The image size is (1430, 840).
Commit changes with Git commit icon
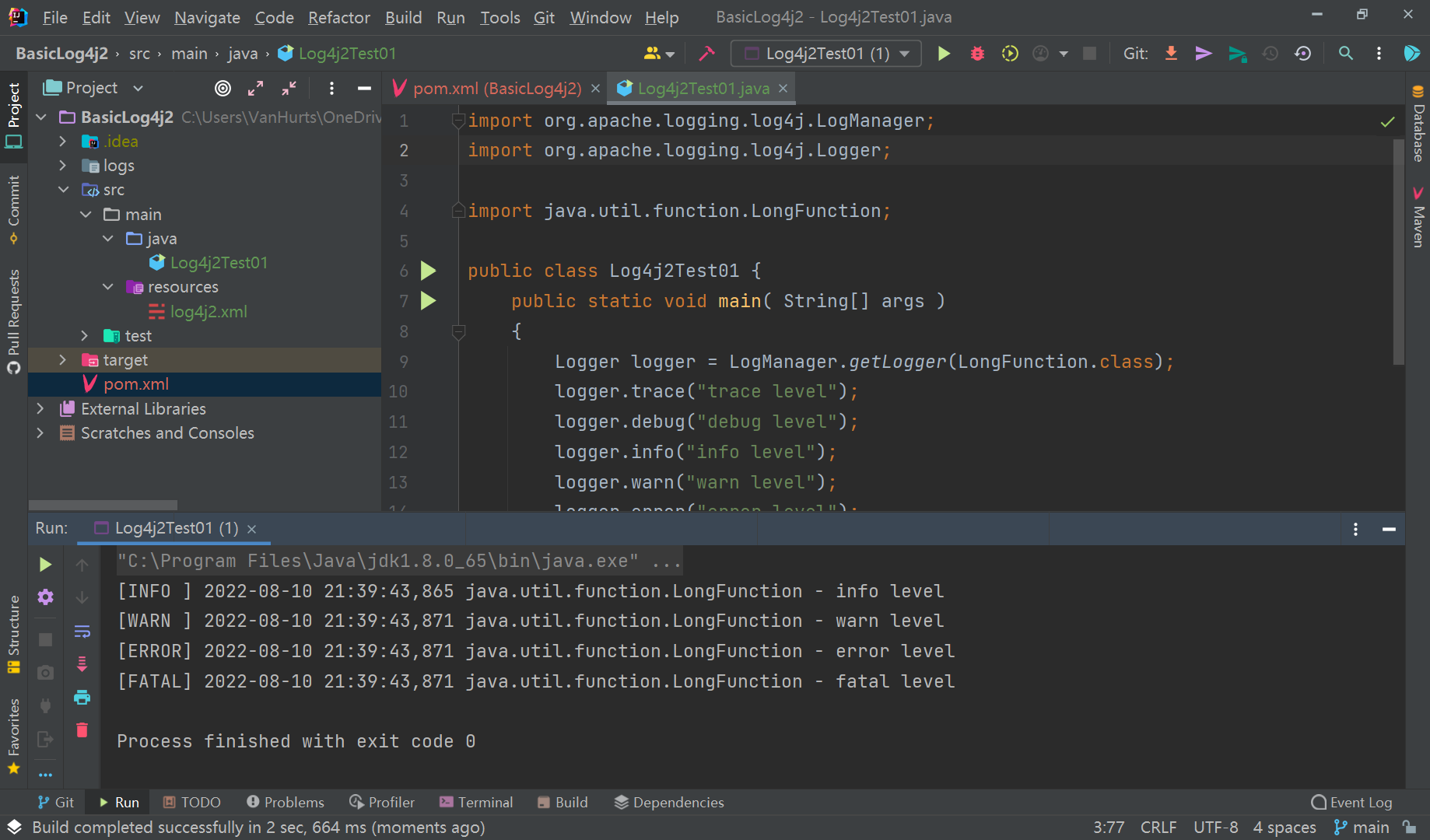[x=1204, y=54]
